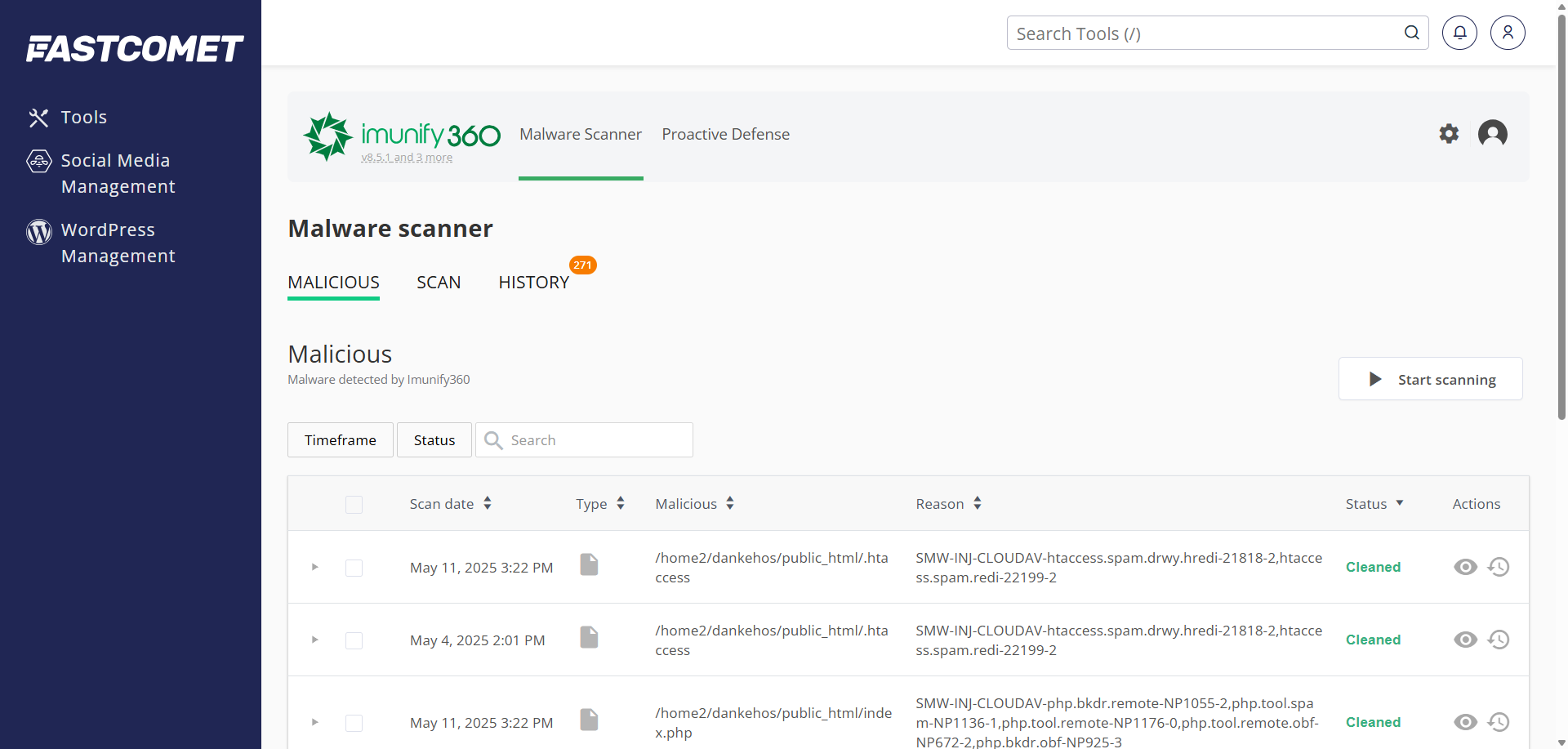Viewport: 1568px width, 749px height.
Task: Focus the malicious files Search field
Action: [x=584, y=439]
